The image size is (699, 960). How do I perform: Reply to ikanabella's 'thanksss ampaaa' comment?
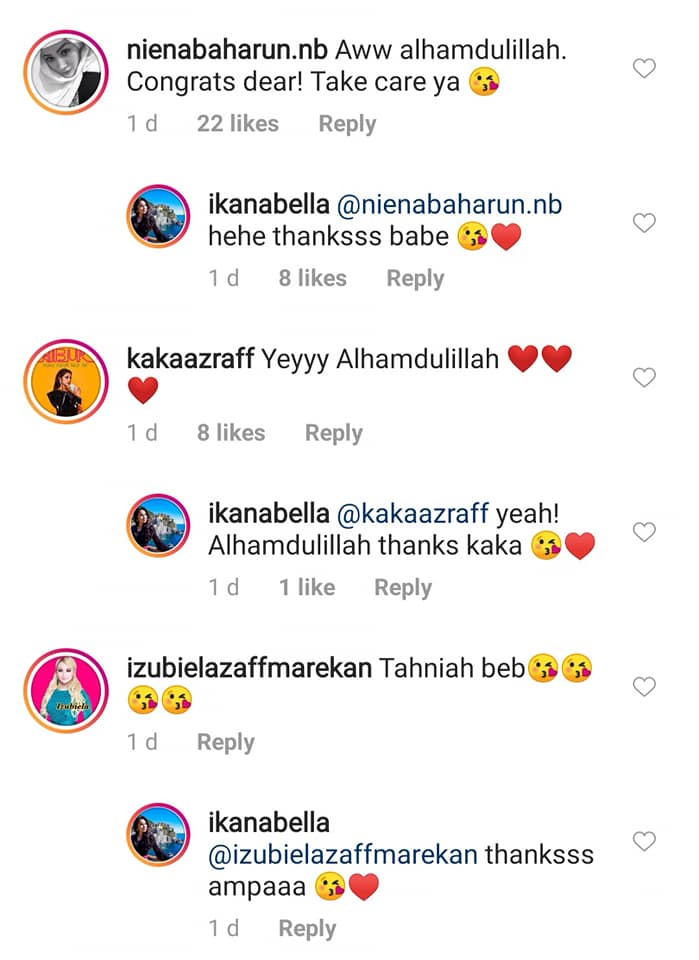(x=307, y=929)
